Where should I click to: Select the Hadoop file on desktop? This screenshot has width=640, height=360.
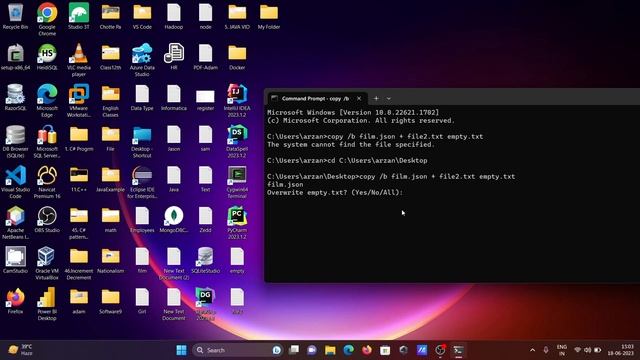tap(174, 16)
